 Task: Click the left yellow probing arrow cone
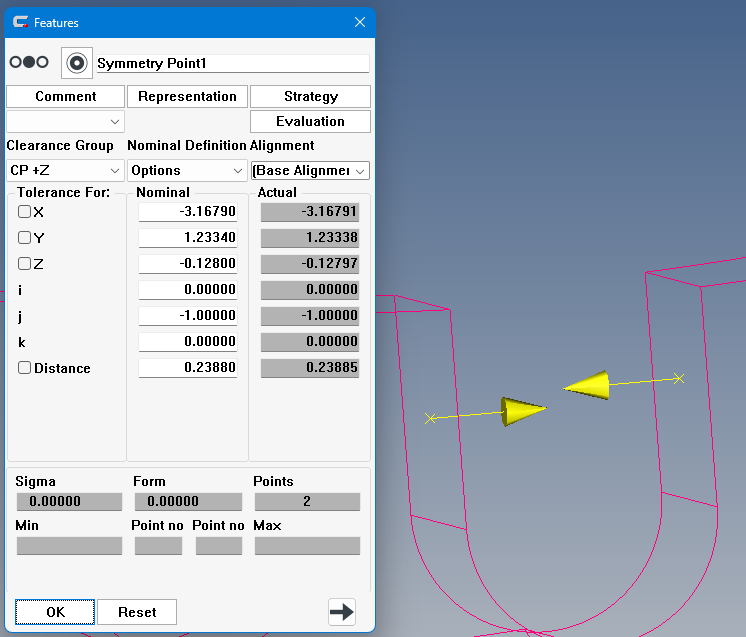point(523,410)
